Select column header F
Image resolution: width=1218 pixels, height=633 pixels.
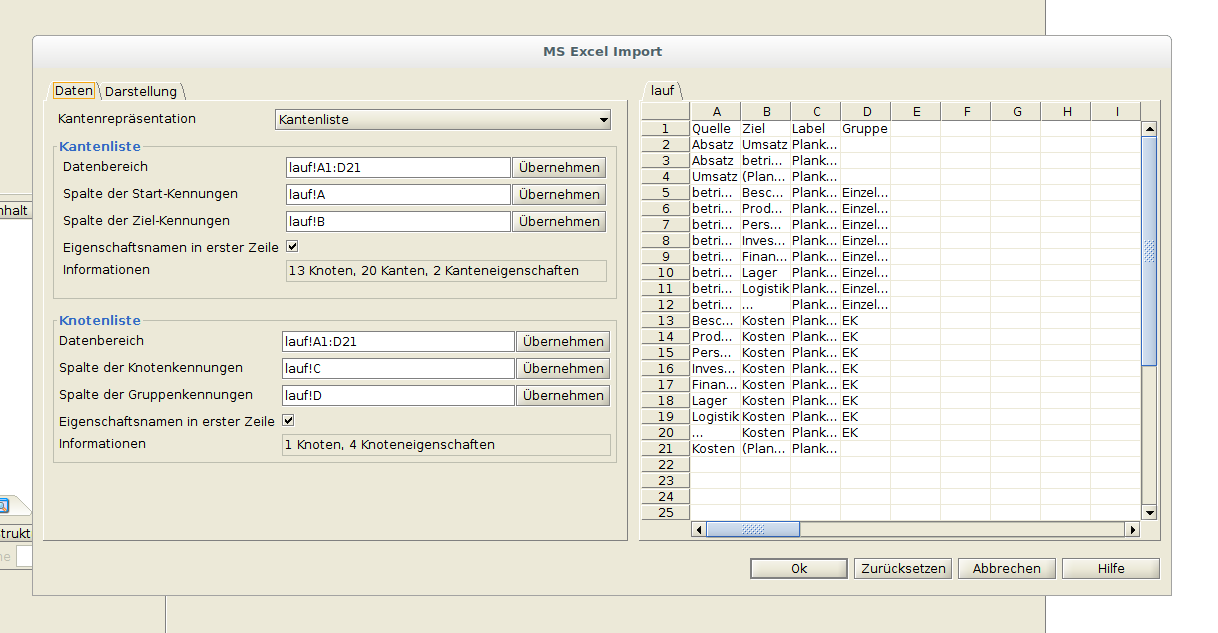pyautogui.click(x=966, y=111)
